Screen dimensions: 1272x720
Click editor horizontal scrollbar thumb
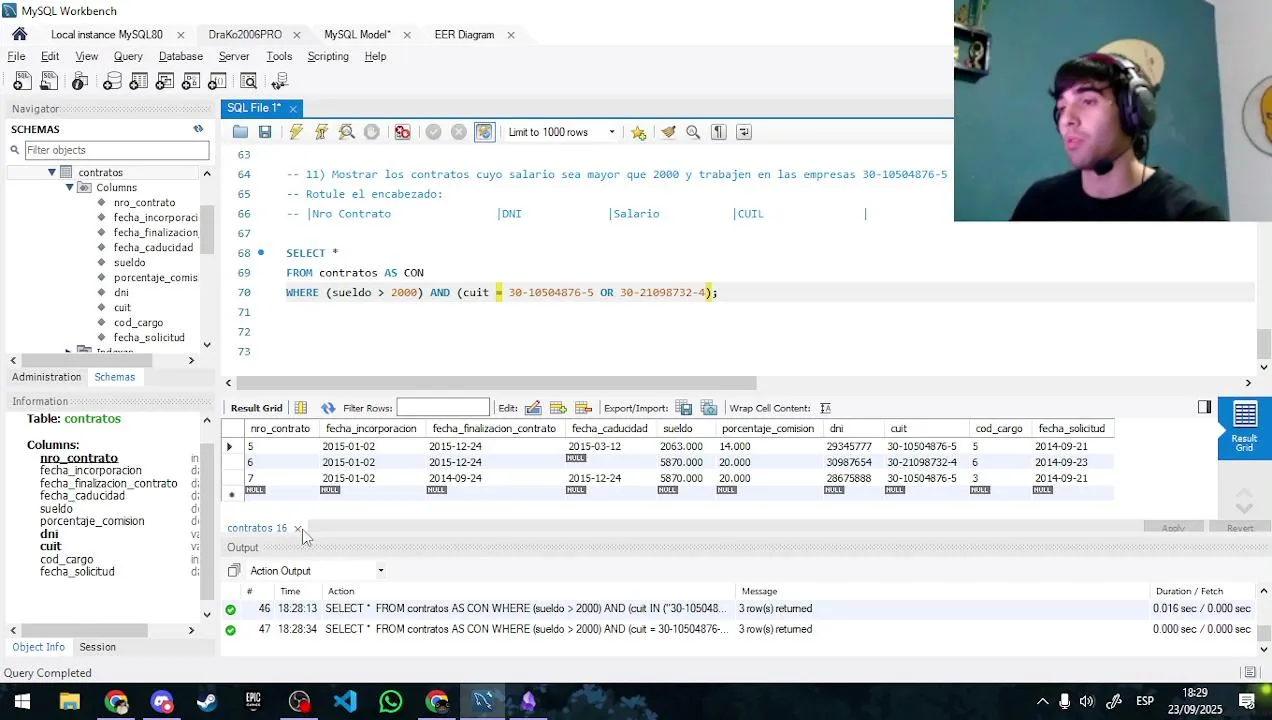pyautogui.click(x=497, y=383)
